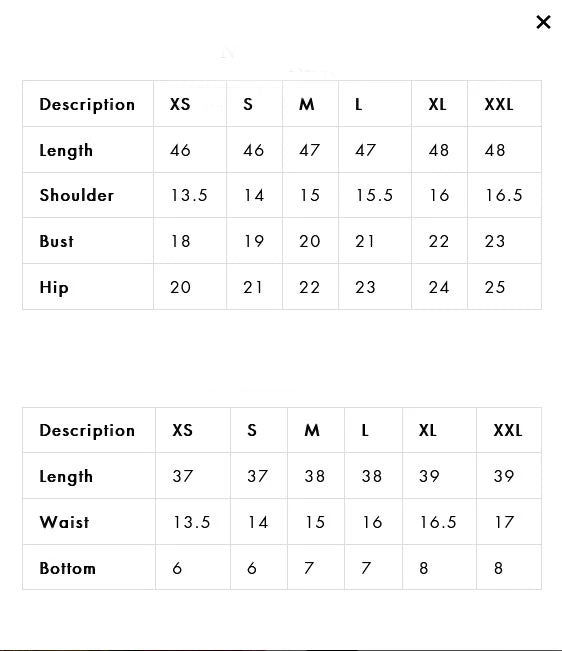
Task: Select Length value 46 under size S
Action: [x=254, y=150]
